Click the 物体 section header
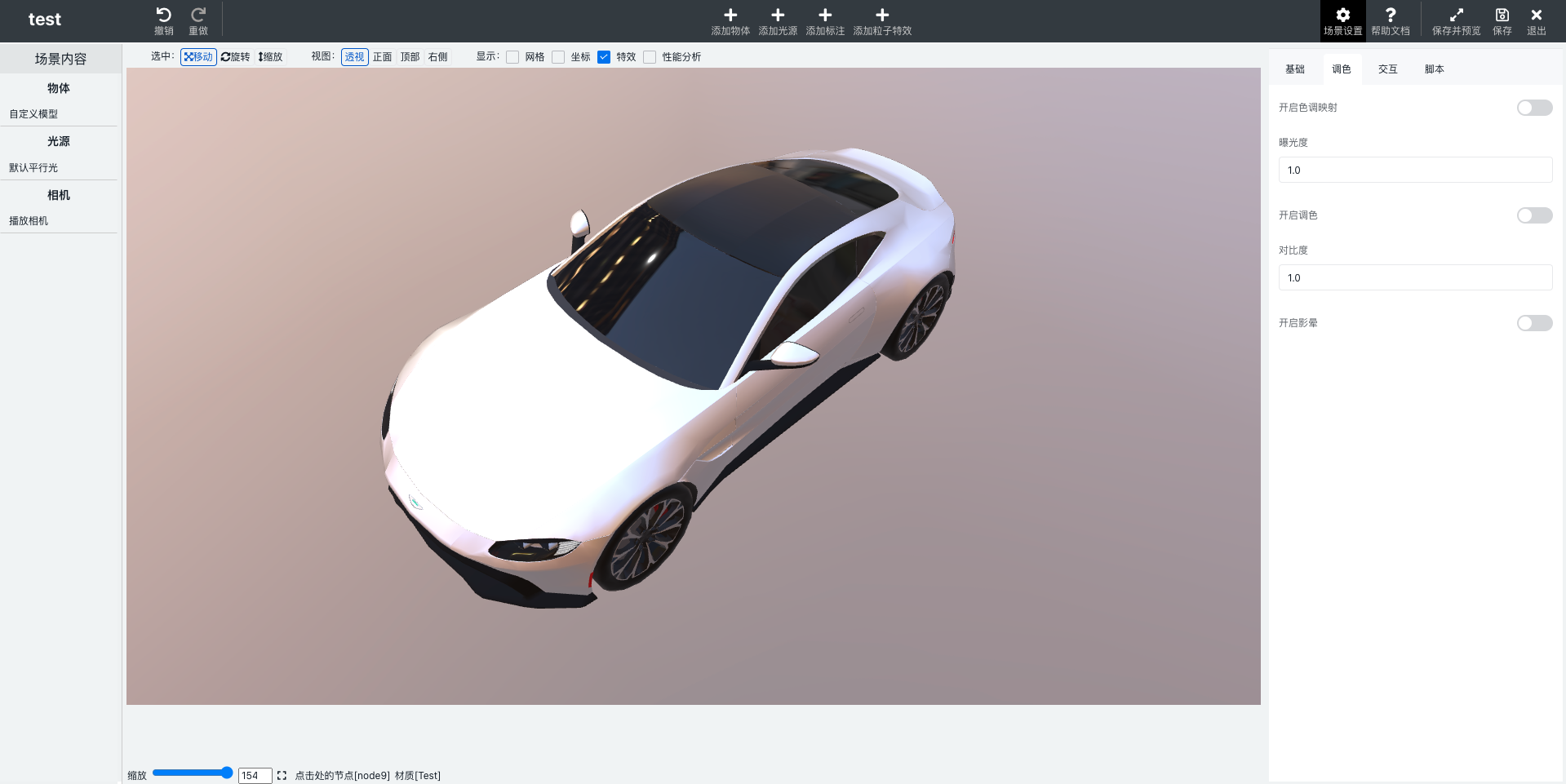This screenshot has height=784, width=1566. pyautogui.click(x=59, y=88)
